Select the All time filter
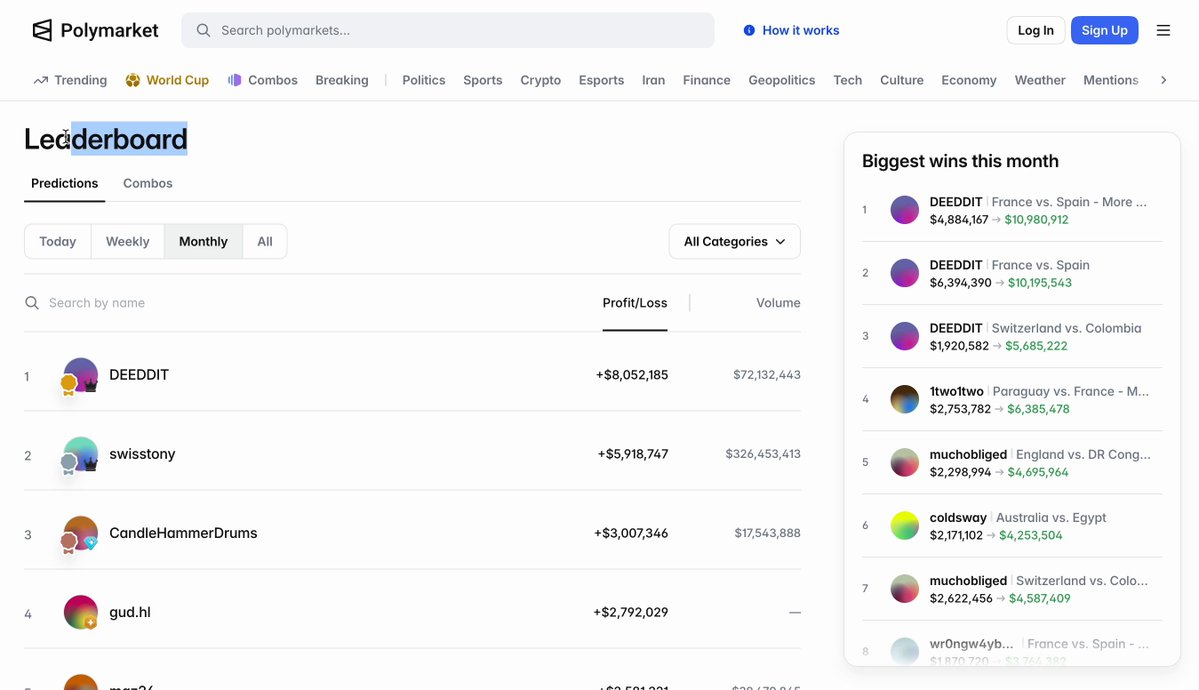The height and width of the screenshot is (690, 1199). (265, 242)
